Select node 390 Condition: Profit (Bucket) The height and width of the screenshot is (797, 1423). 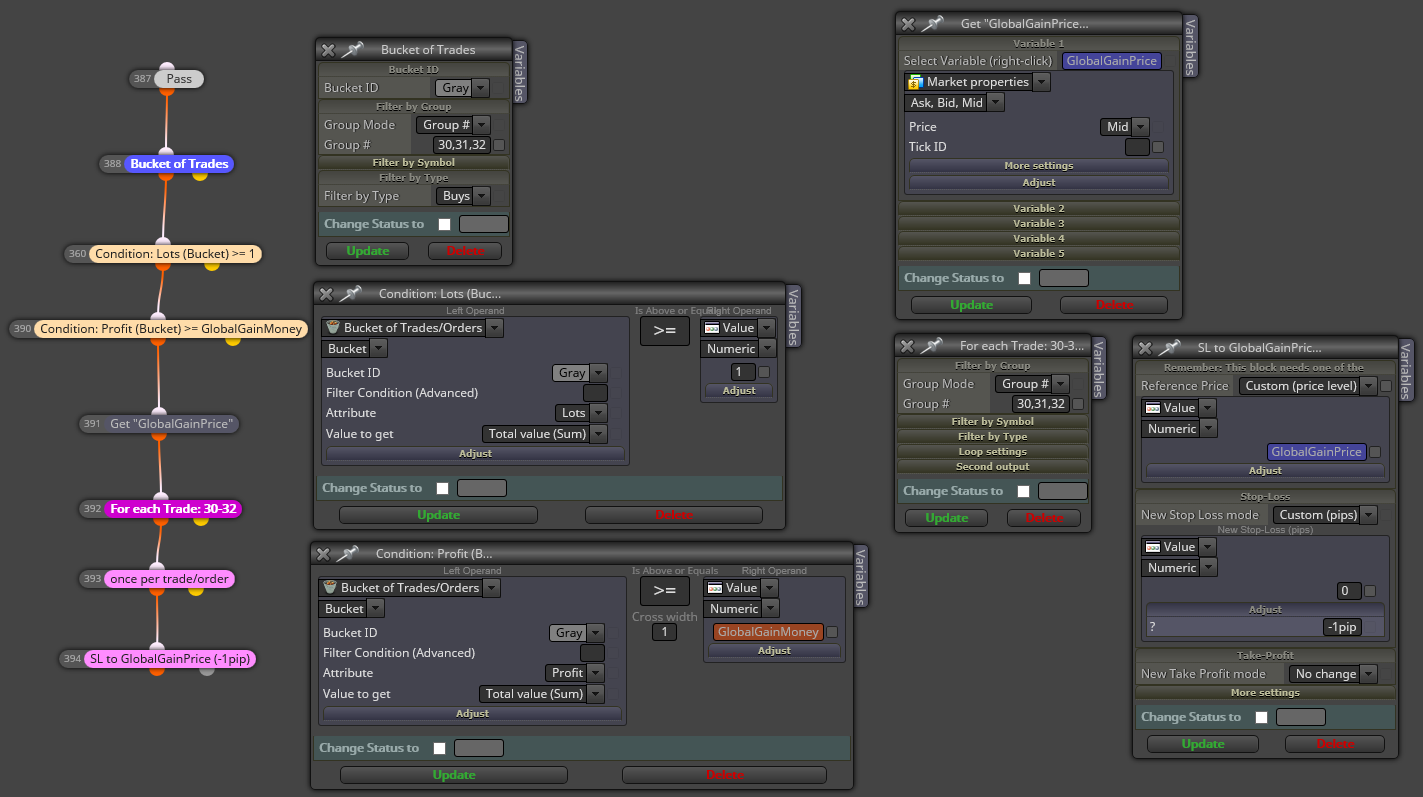(x=170, y=328)
